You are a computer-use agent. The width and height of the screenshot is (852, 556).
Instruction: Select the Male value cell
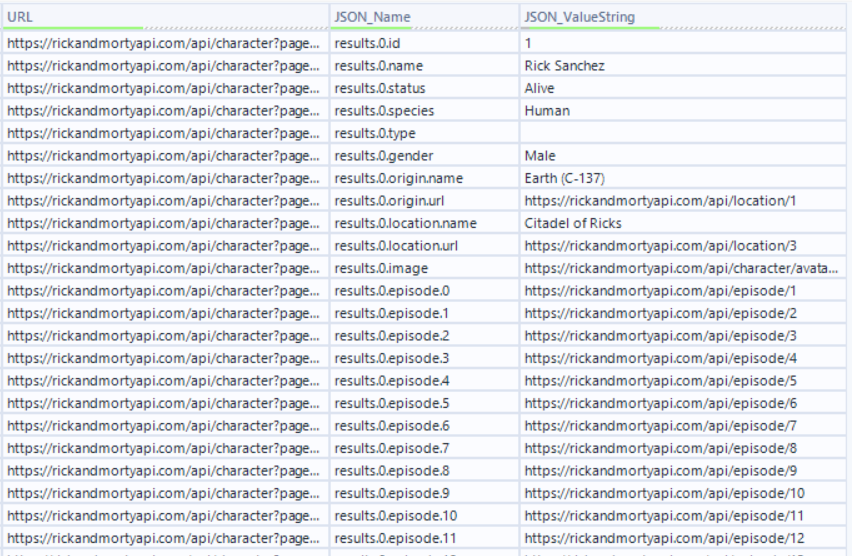683,156
